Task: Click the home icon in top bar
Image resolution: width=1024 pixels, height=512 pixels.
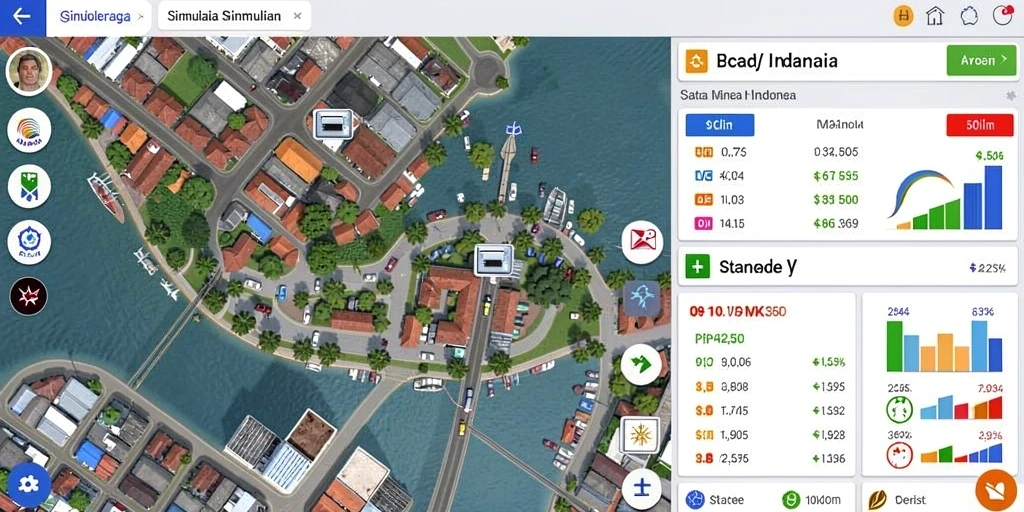Action: point(935,16)
